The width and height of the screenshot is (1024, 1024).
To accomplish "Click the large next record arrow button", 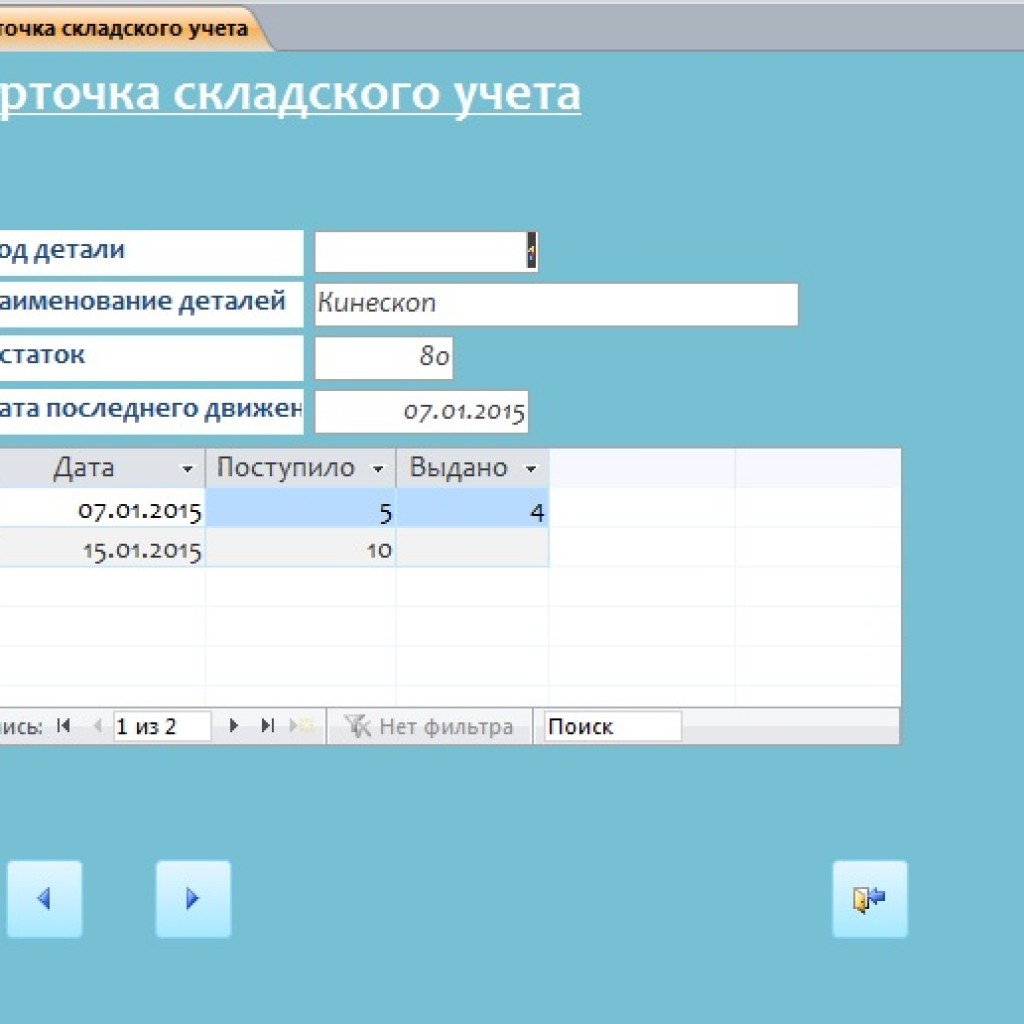I will 193,899.
